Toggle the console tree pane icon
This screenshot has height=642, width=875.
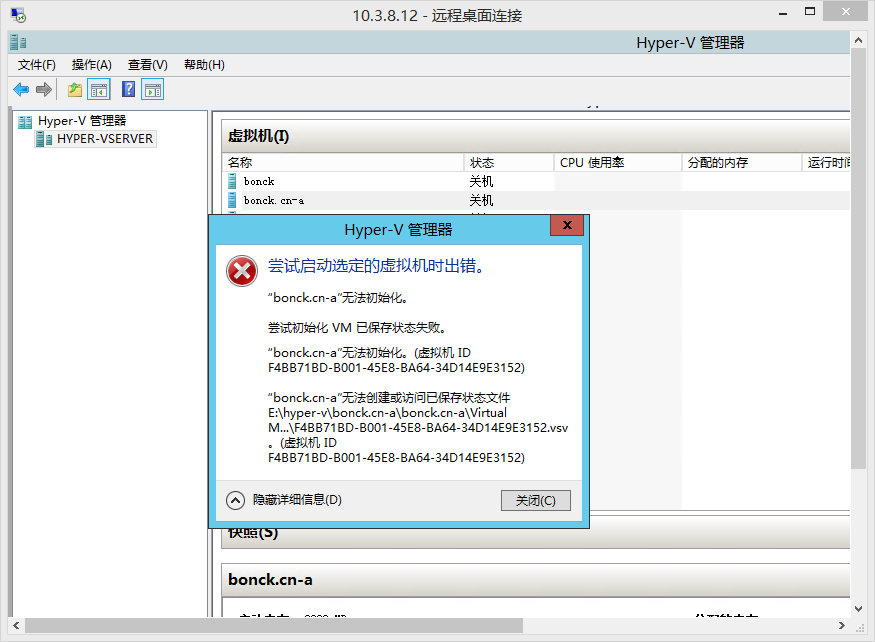point(99,89)
